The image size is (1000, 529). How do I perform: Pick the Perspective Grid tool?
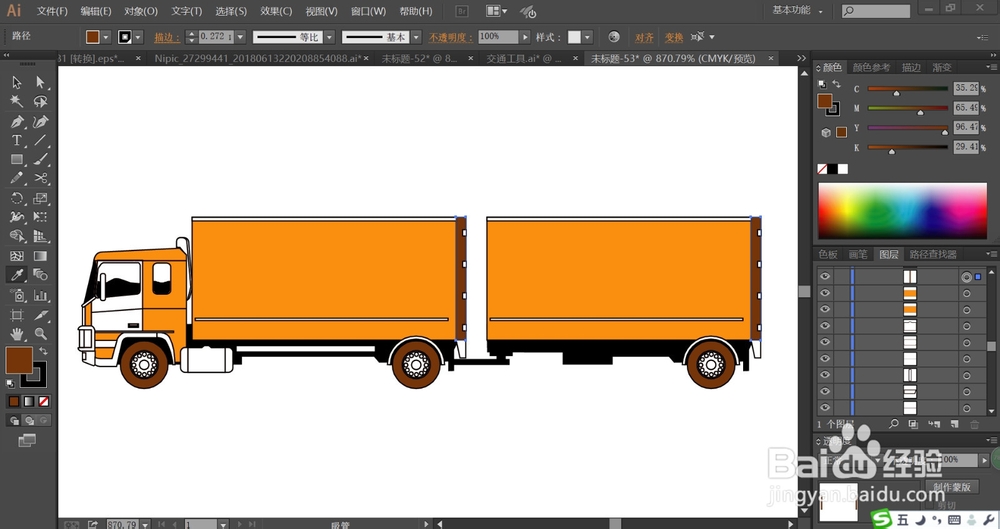pos(40,236)
